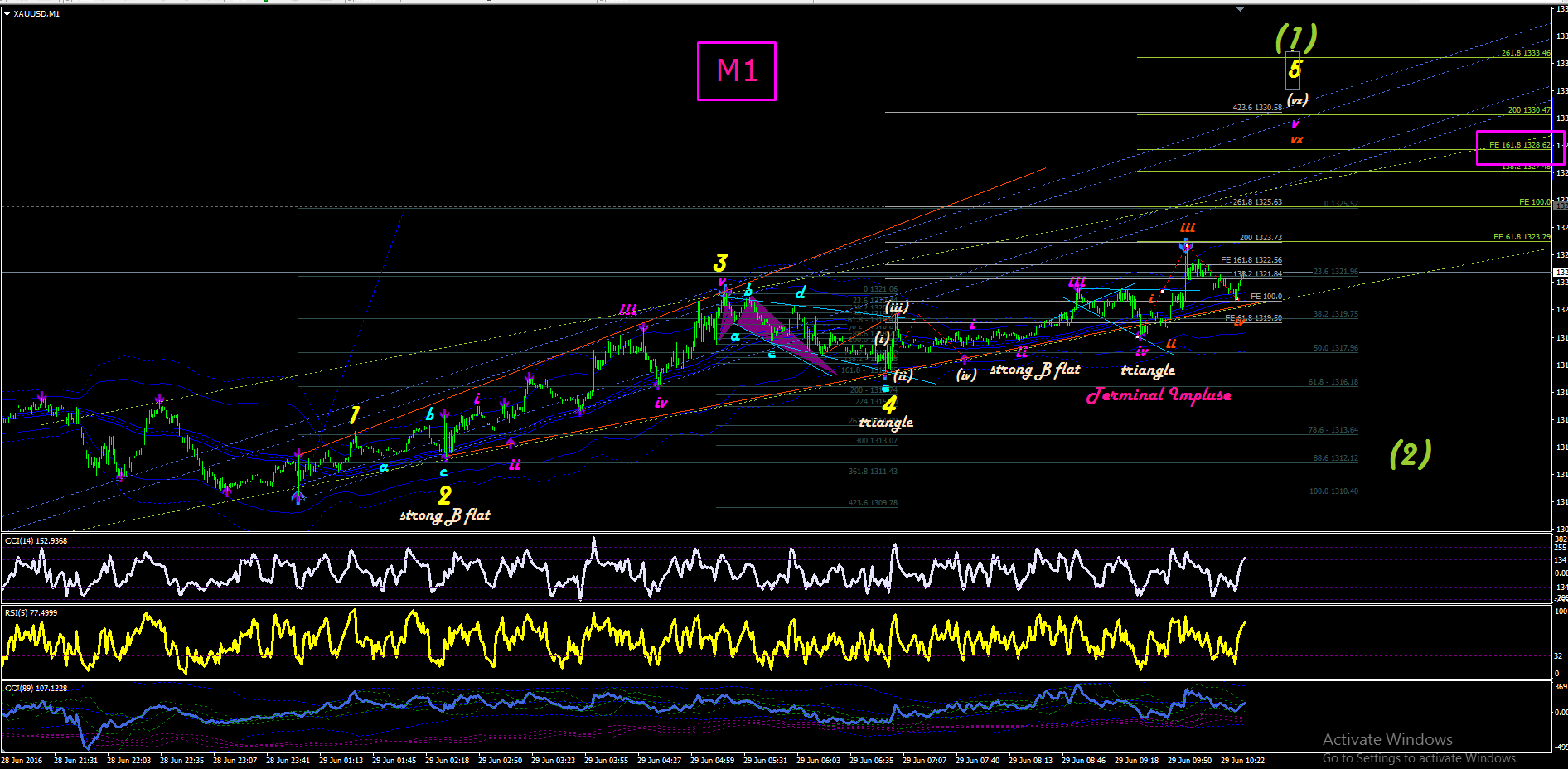Select the 200 1323.73 Fibonacci level label
Image resolution: width=1568 pixels, height=769 pixels.
tap(1261, 238)
